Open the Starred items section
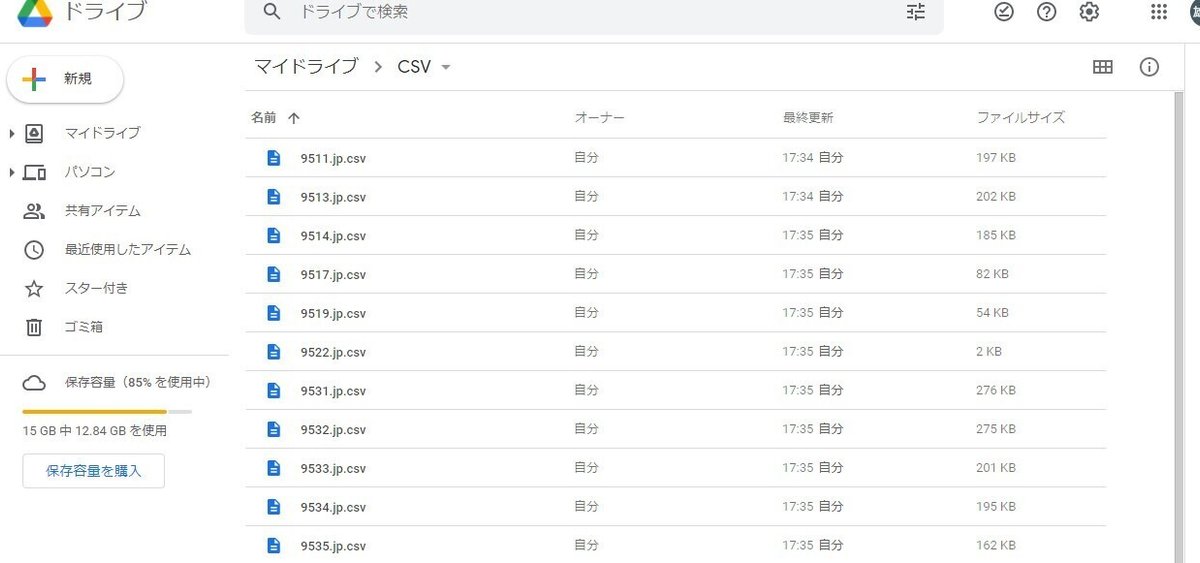The width and height of the screenshot is (1200, 563). click(x=96, y=288)
